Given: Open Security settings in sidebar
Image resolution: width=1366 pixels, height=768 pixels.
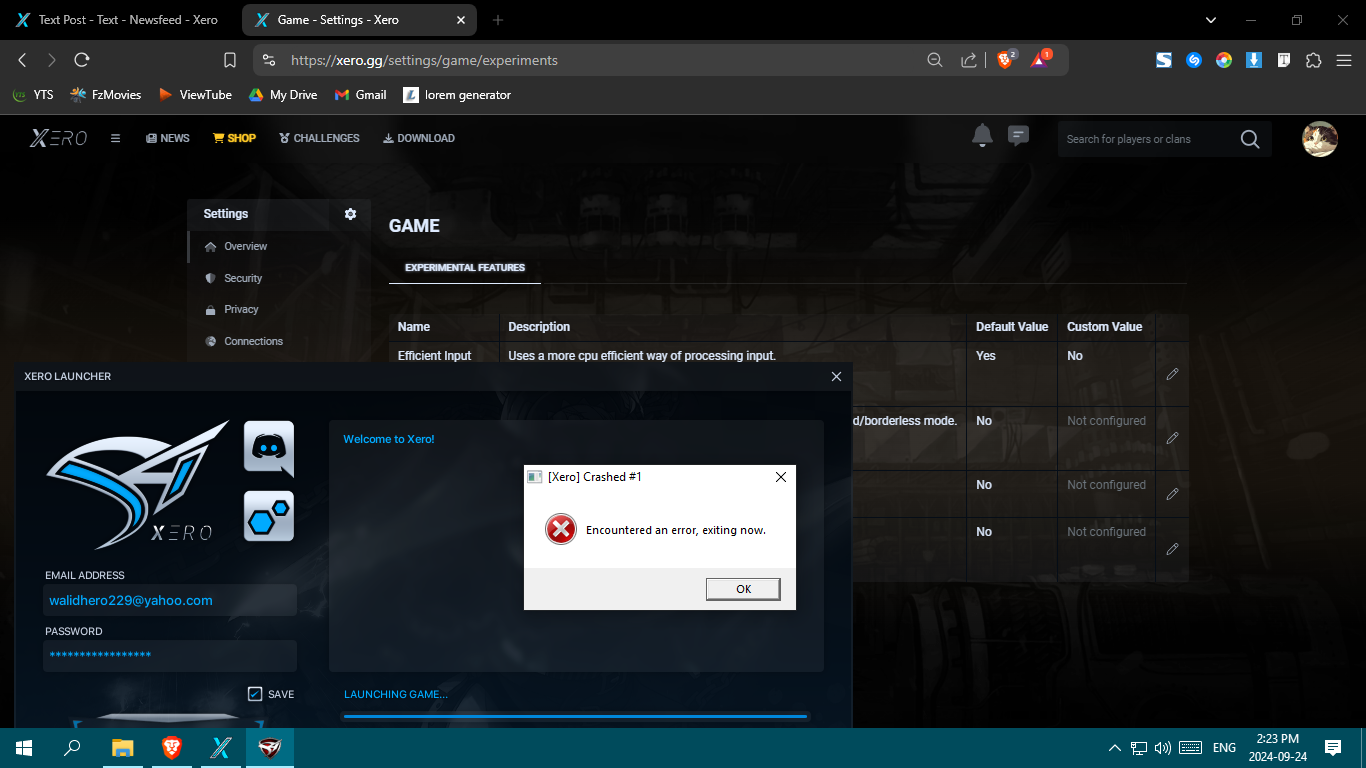Looking at the screenshot, I should tap(243, 278).
